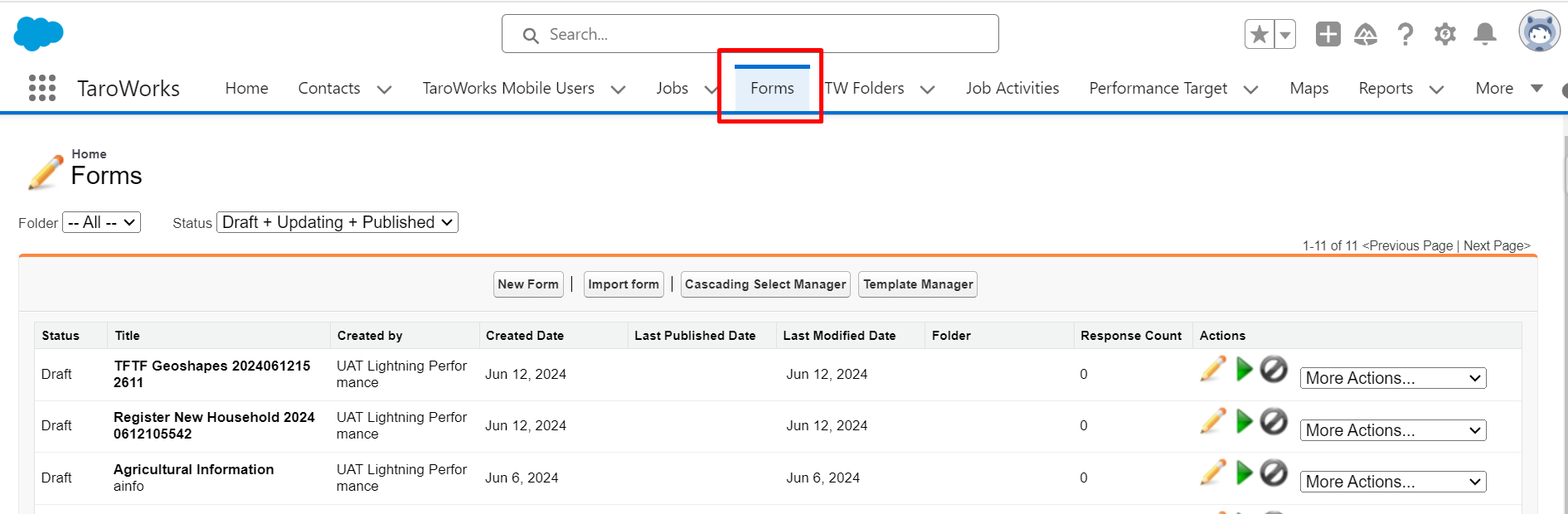Edit the TFTF Geoshapes form with pencil icon
Image resolution: width=1568 pixels, height=514 pixels.
click(x=1212, y=370)
